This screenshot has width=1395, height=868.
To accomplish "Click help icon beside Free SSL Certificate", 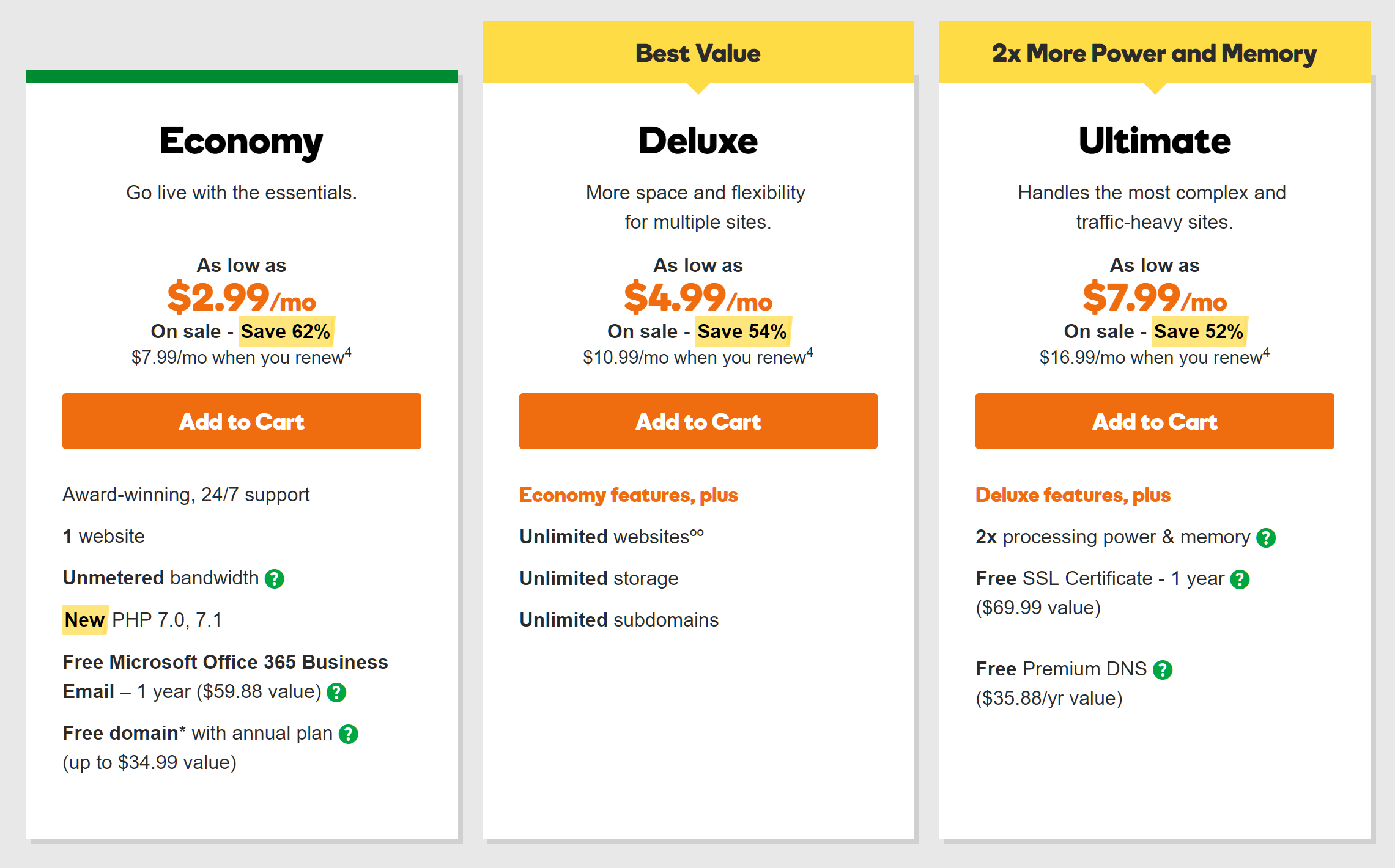I will tap(1240, 579).
